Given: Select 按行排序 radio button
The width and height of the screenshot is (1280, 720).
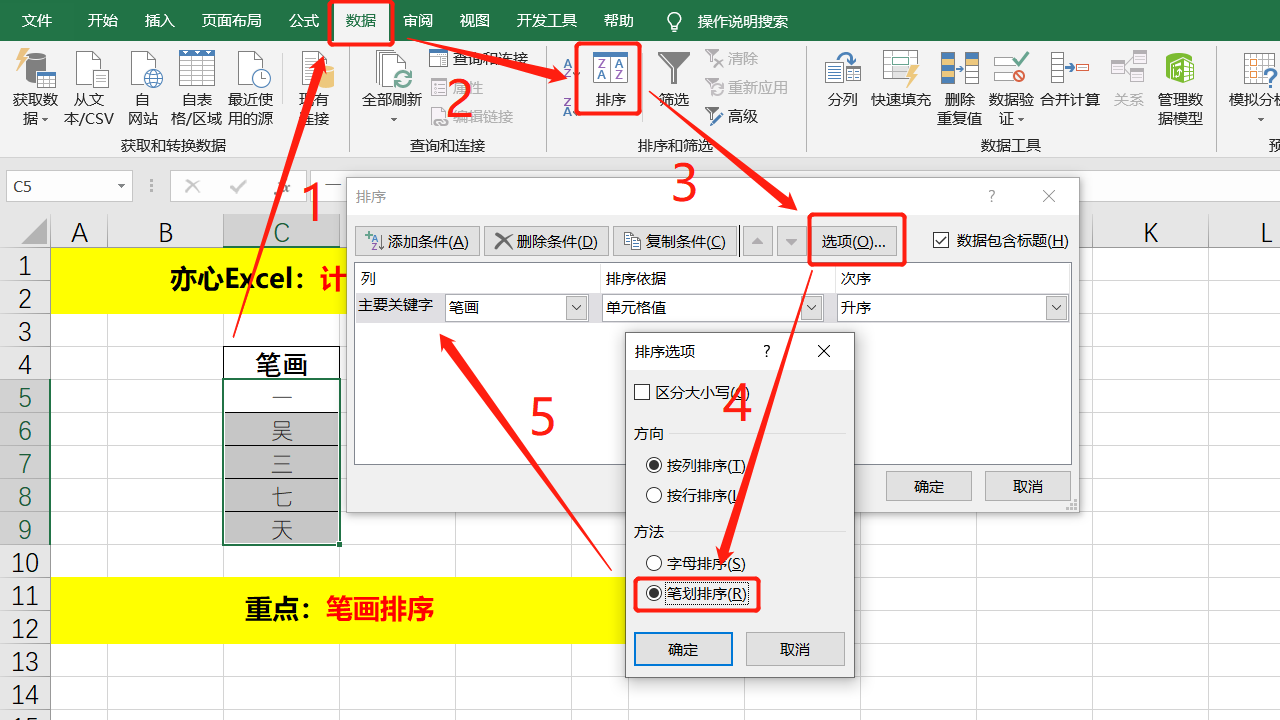Looking at the screenshot, I should (654, 495).
